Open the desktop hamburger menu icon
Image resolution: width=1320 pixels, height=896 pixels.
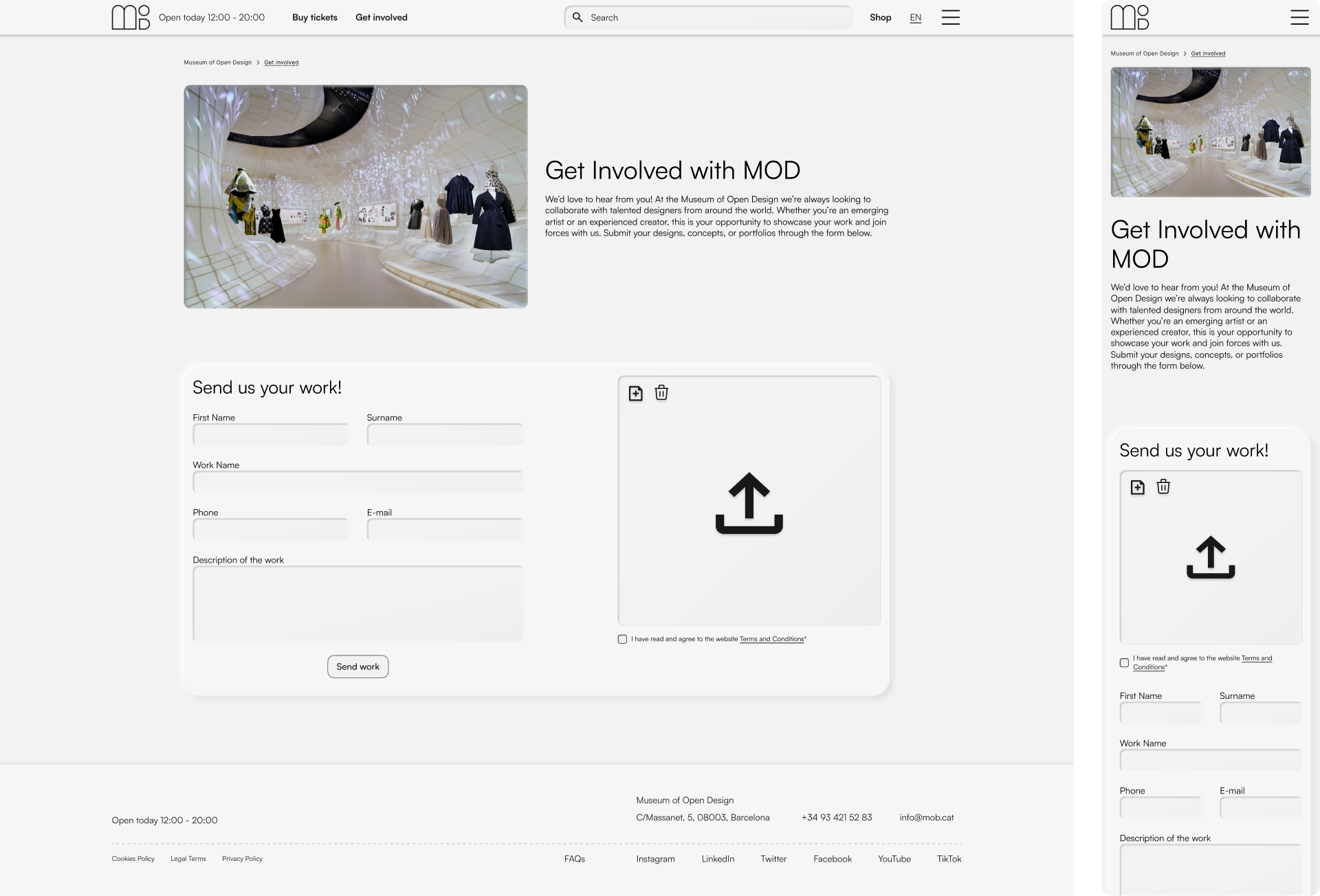click(950, 17)
